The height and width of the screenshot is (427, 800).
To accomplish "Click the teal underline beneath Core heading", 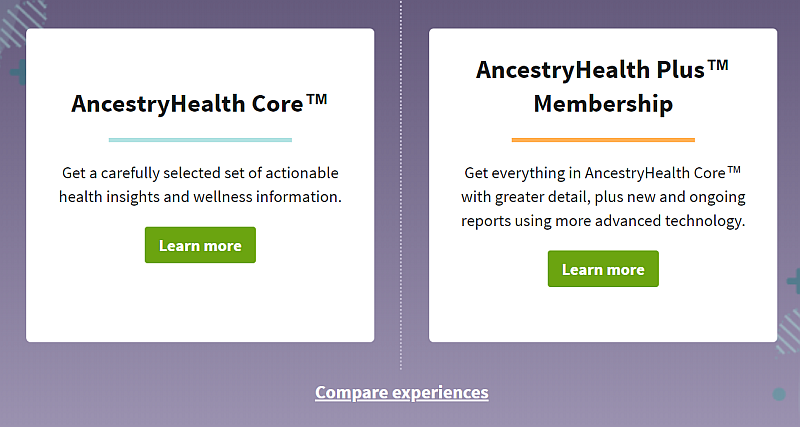I will click(200, 140).
